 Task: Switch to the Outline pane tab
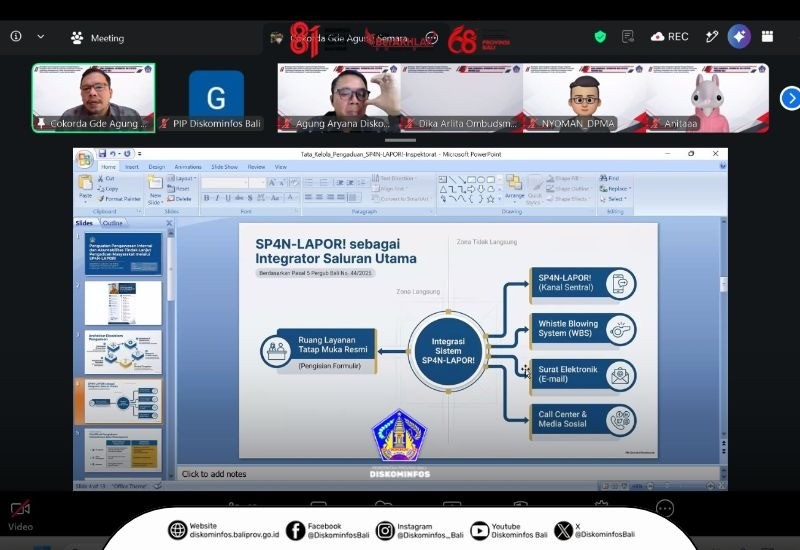click(112, 223)
